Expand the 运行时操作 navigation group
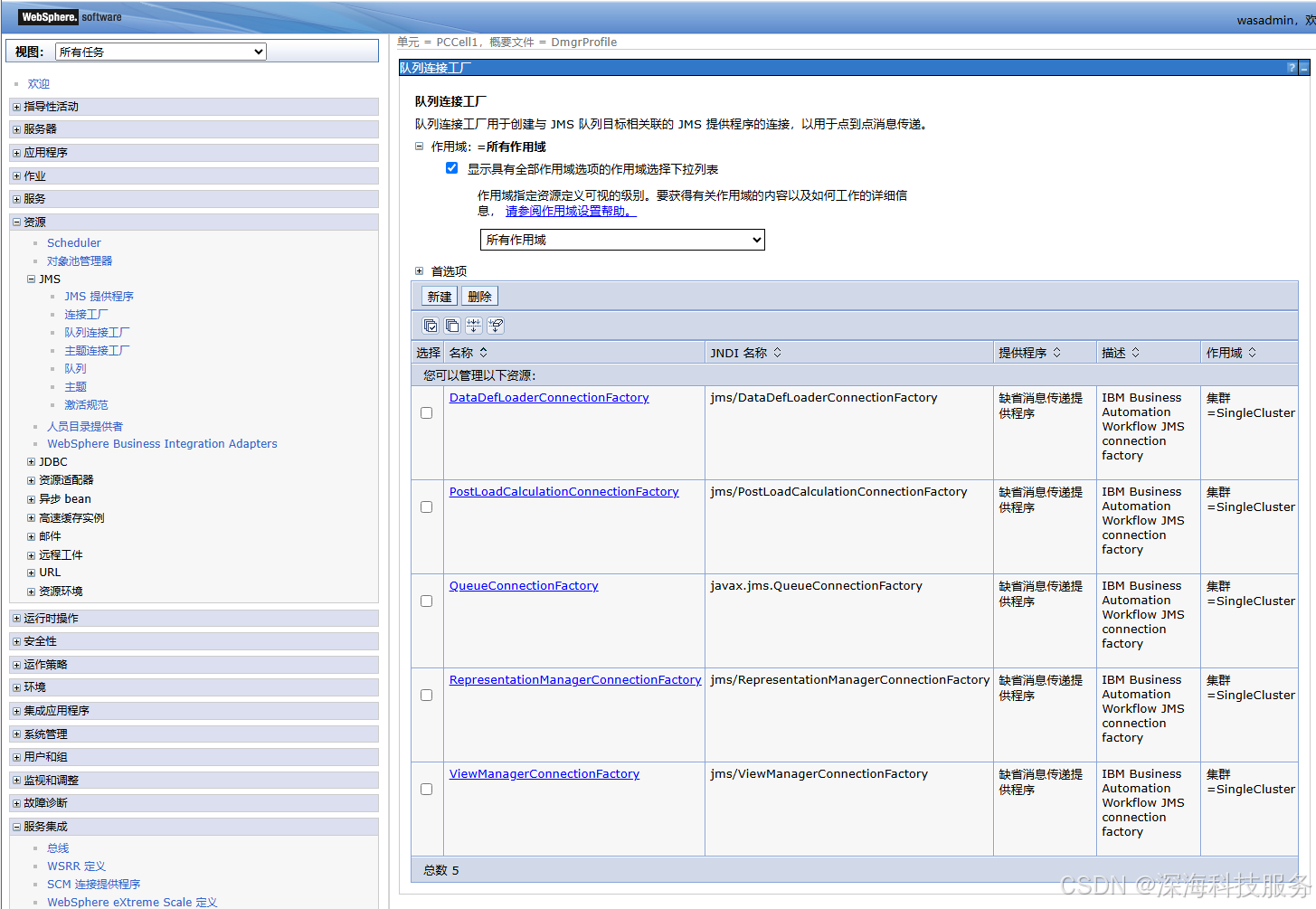Image resolution: width=1316 pixels, height=909 pixels. (16, 619)
